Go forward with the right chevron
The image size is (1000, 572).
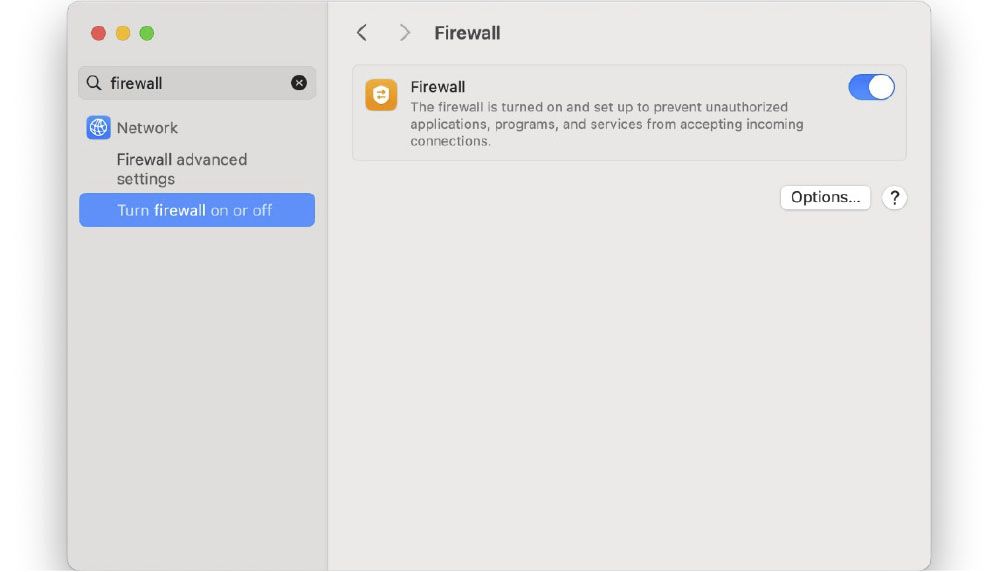click(x=404, y=33)
